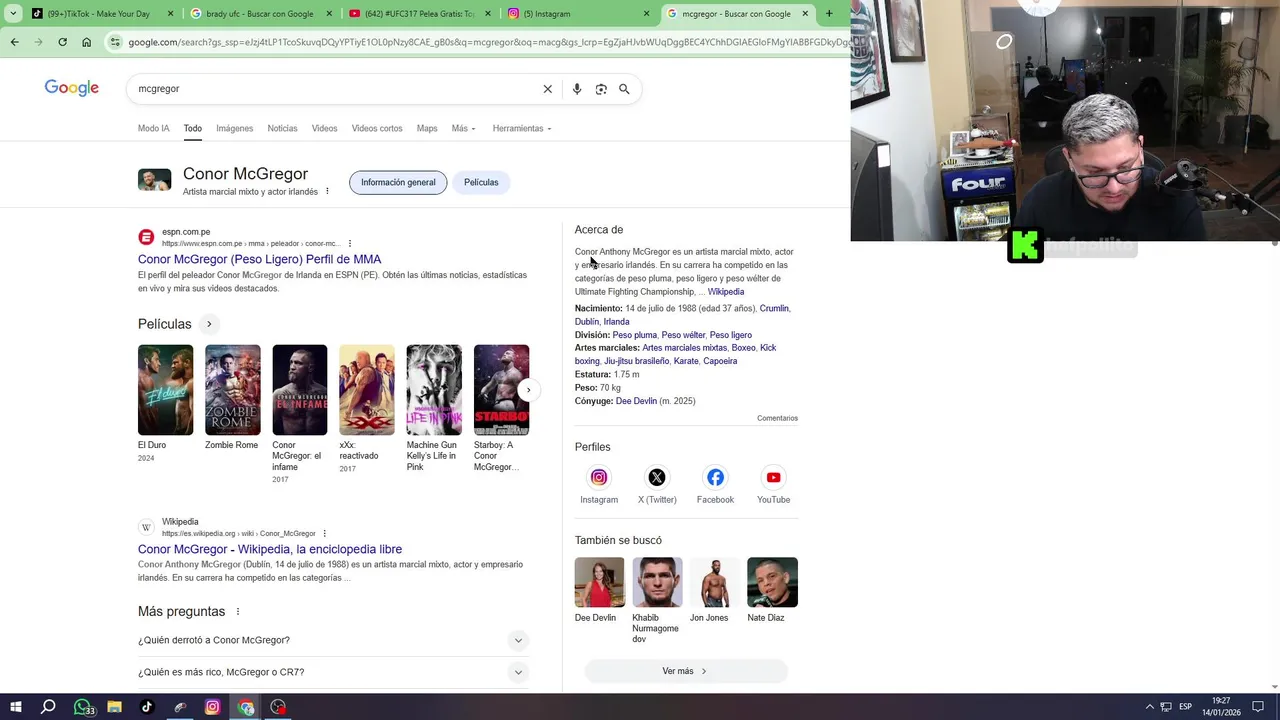
Task: Open the tab search dropdown in Chrome
Action: (12, 14)
